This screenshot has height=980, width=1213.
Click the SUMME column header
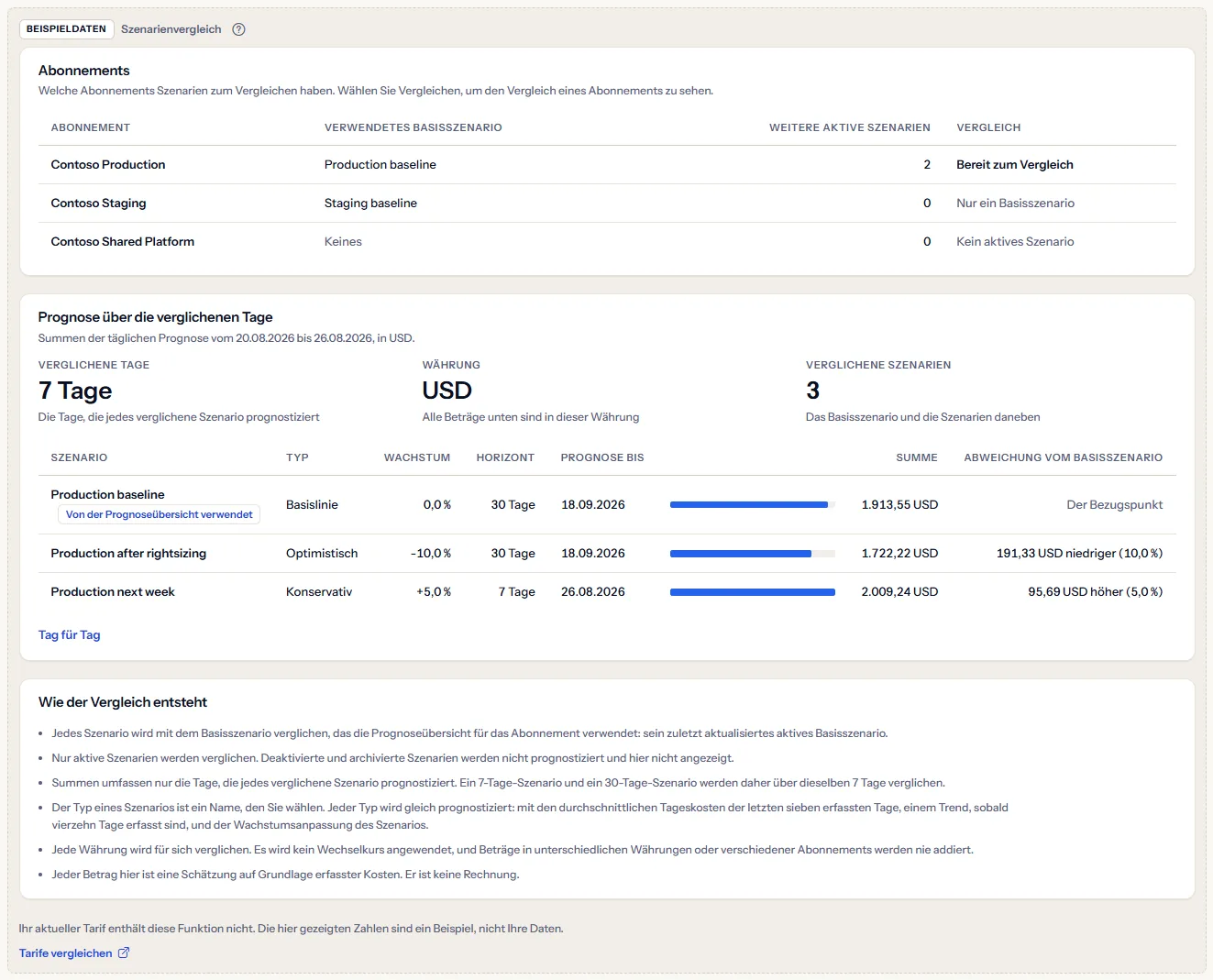click(x=917, y=457)
